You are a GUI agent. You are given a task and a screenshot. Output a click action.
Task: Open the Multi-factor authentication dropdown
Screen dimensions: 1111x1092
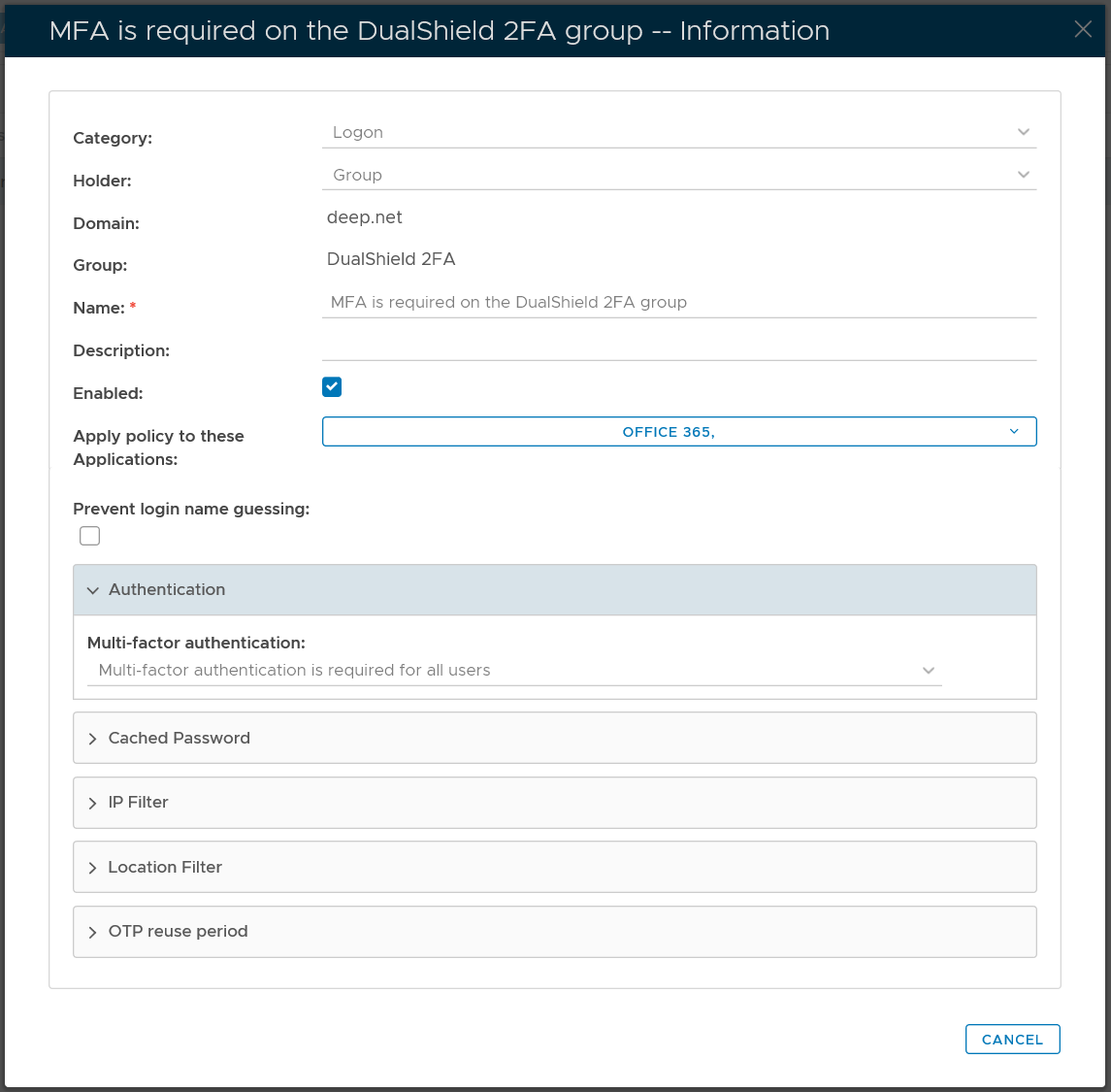click(514, 671)
